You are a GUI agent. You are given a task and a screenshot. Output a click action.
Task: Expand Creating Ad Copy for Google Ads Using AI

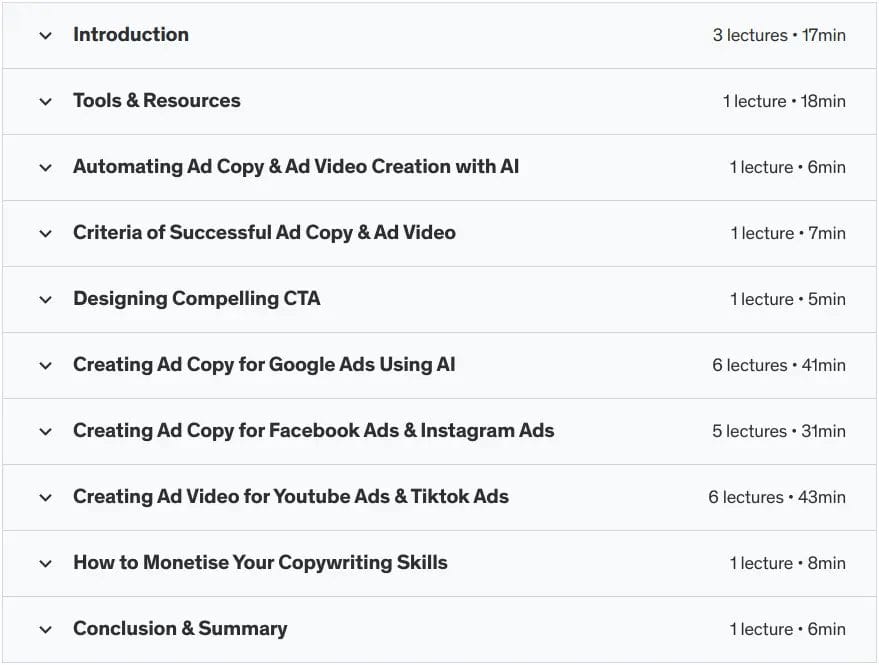tap(45, 365)
